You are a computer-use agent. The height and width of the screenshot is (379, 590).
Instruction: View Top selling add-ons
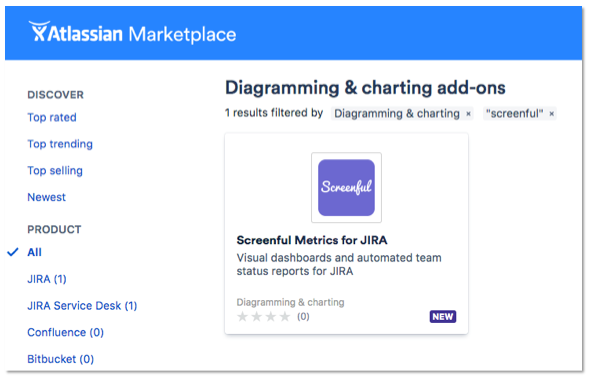(55, 171)
